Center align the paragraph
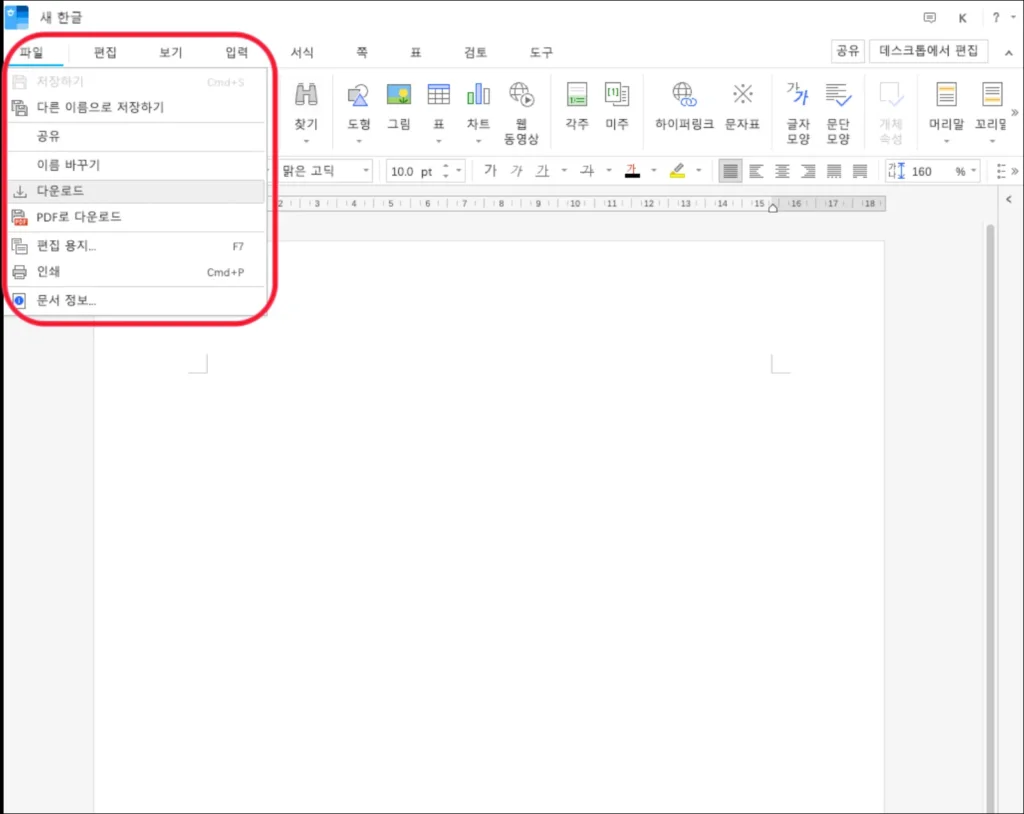Screen dimensions: 1024x814 click(x=782, y=171)
